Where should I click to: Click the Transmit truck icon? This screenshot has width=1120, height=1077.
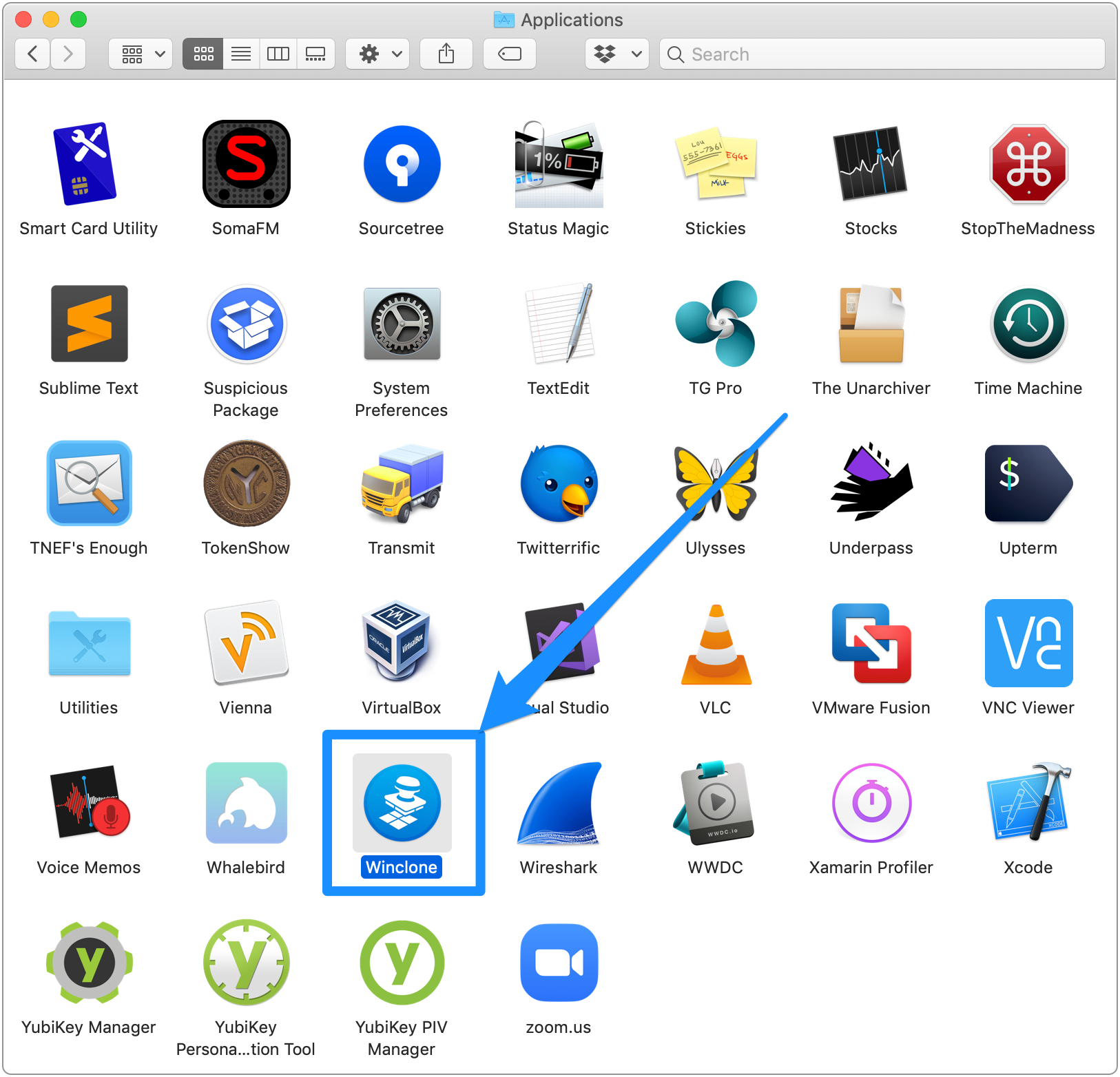click(402, 483)
